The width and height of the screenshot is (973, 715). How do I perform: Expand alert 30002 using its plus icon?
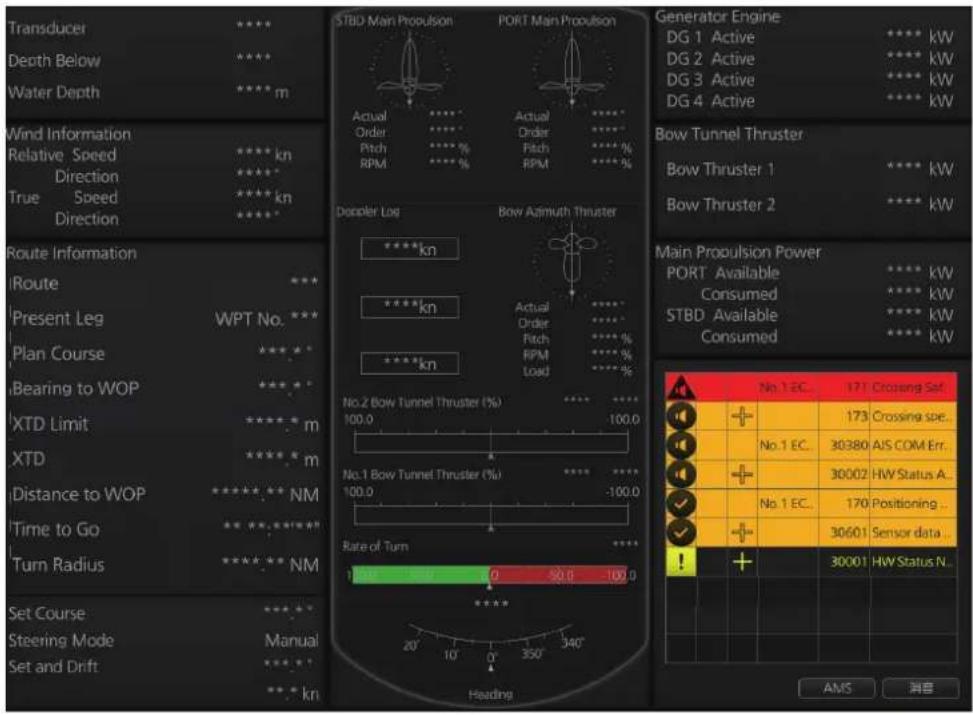[x=742, y=474]
